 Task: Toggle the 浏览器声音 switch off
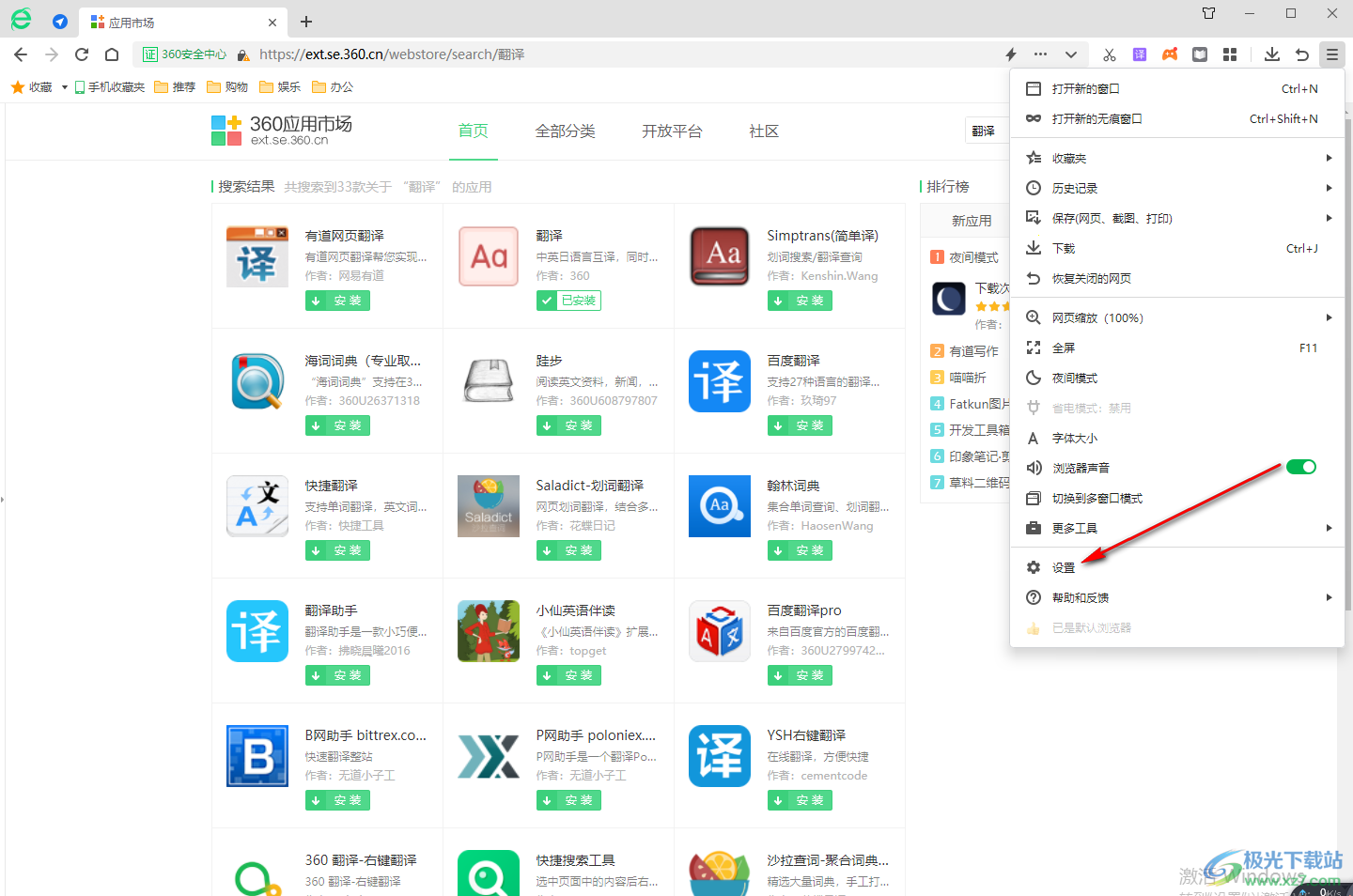click(x=1301, y=468)
